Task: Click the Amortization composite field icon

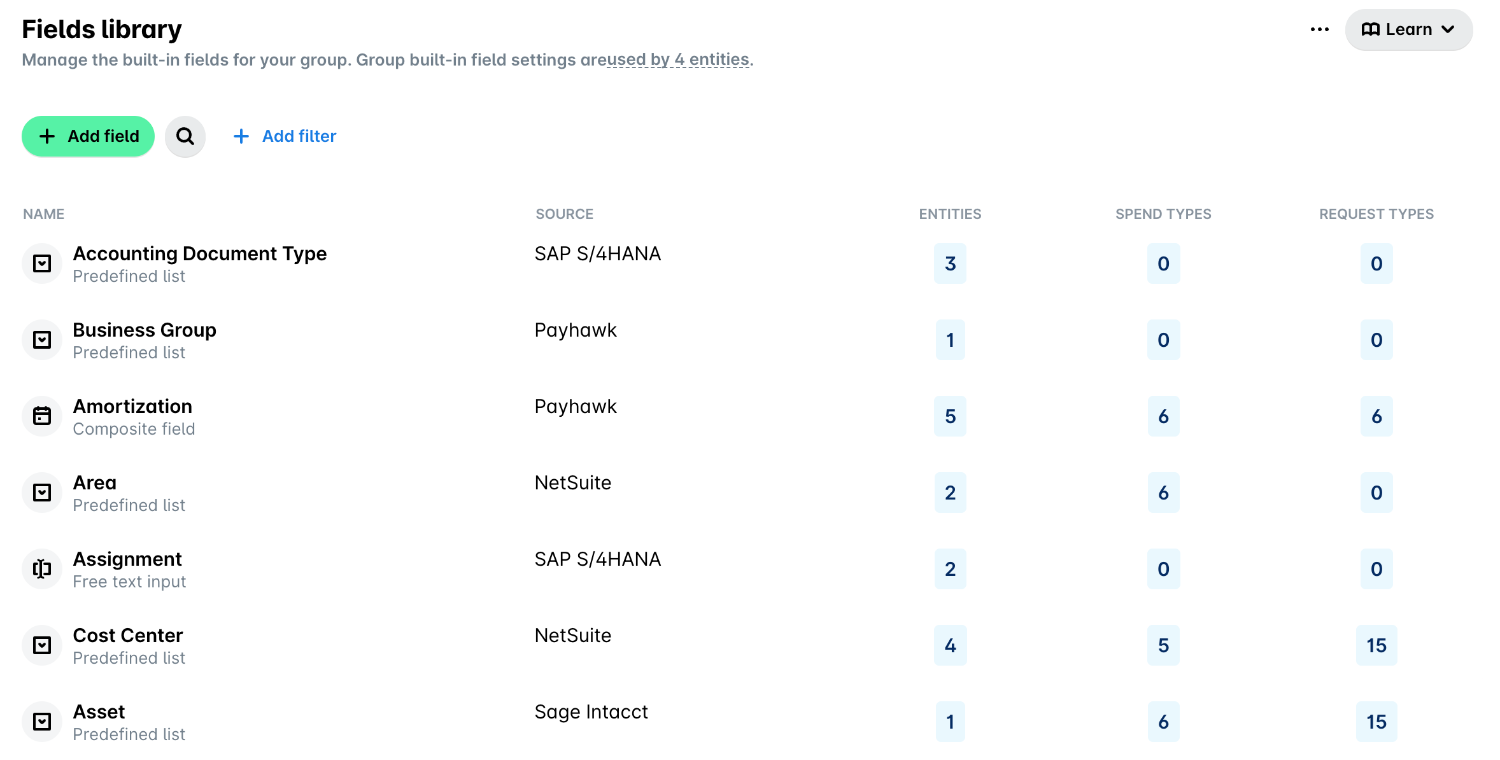Action: click(x=42, y=416)
